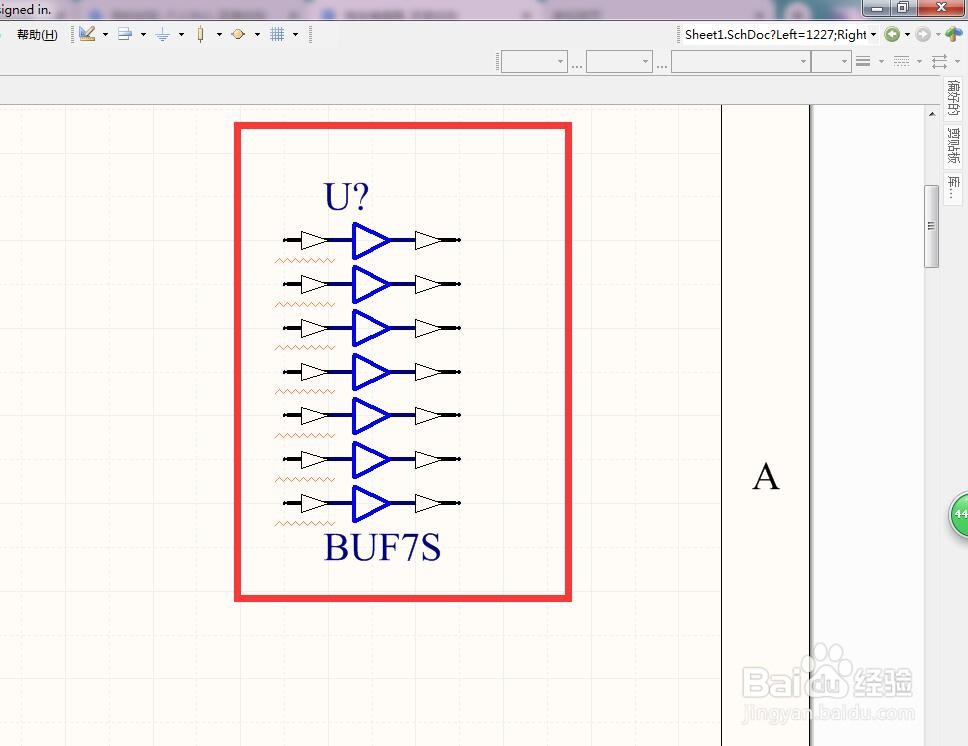968x746 pixels.
Task: Select the border letter A zone label
Action: (x=766, y=477)
